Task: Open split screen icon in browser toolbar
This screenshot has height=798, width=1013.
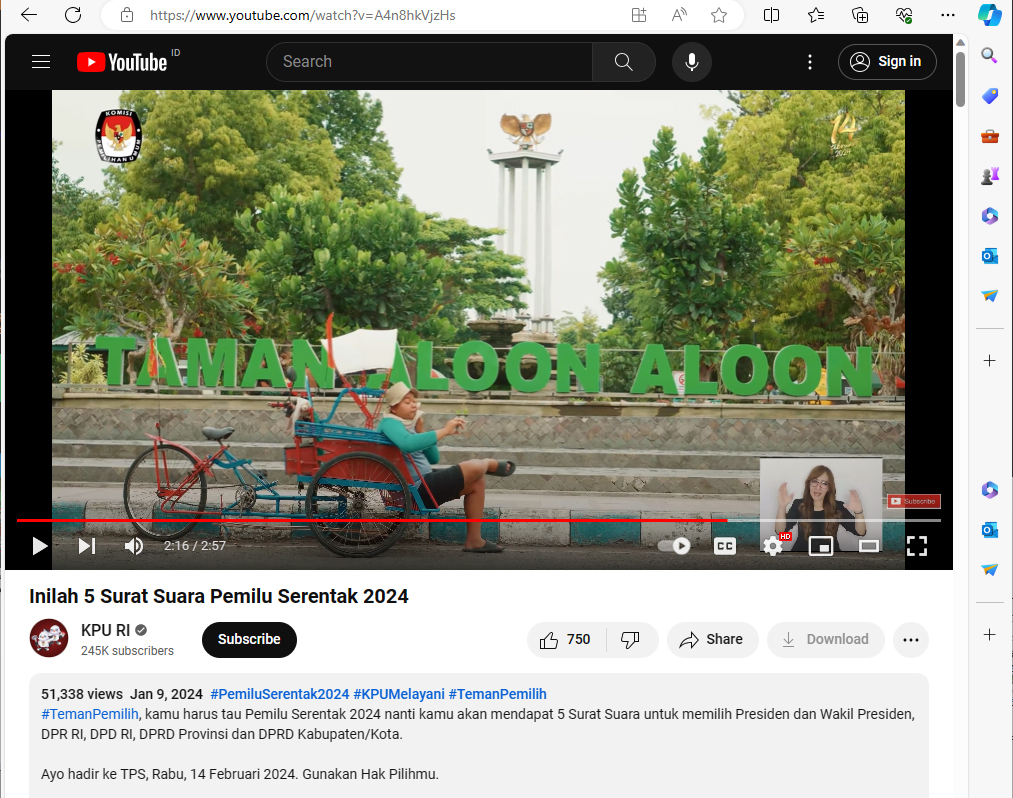Action: coord(771,15)
